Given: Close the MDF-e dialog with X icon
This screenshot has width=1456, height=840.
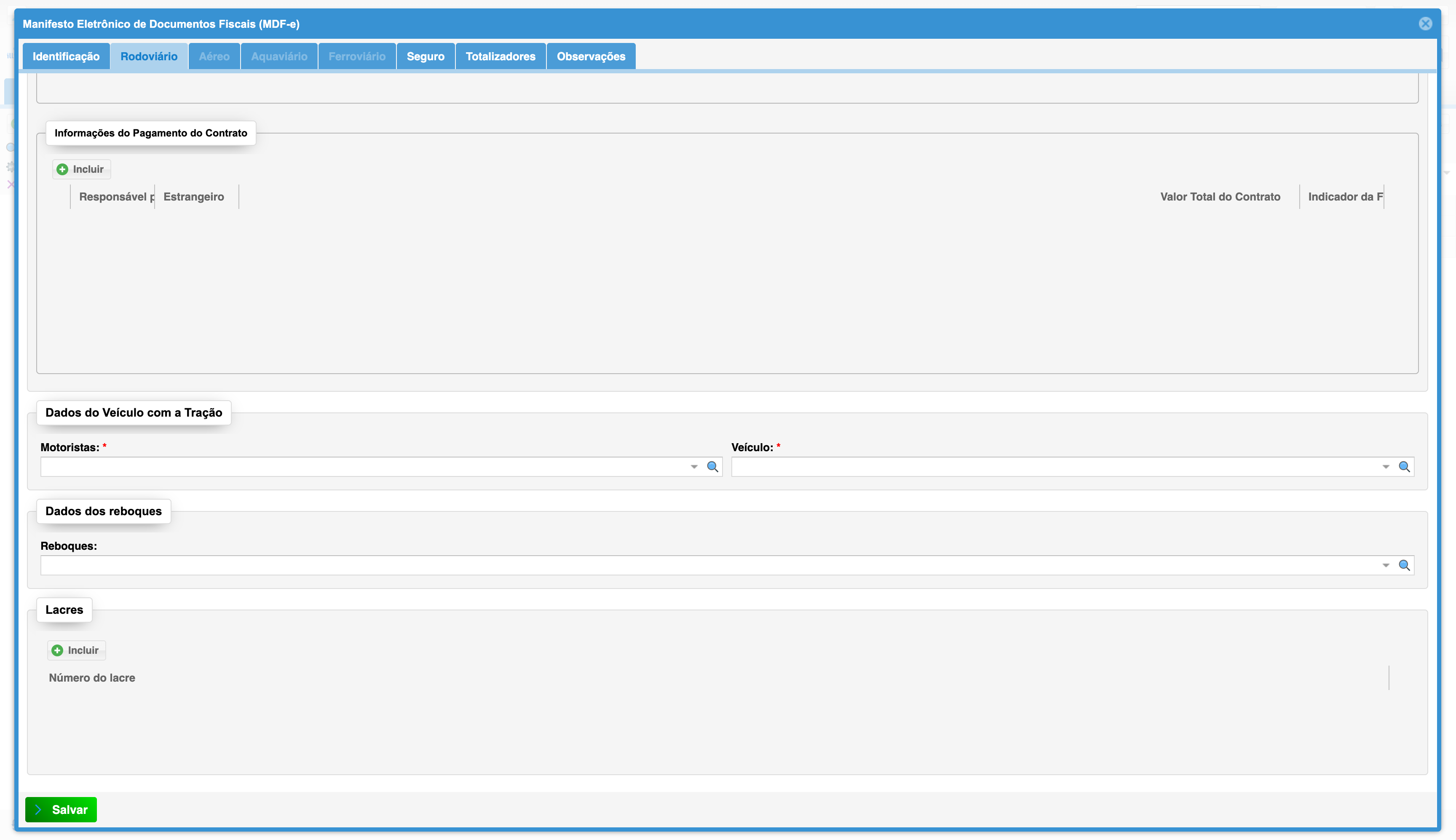Looking at the screenshot, I should 1425,24.
